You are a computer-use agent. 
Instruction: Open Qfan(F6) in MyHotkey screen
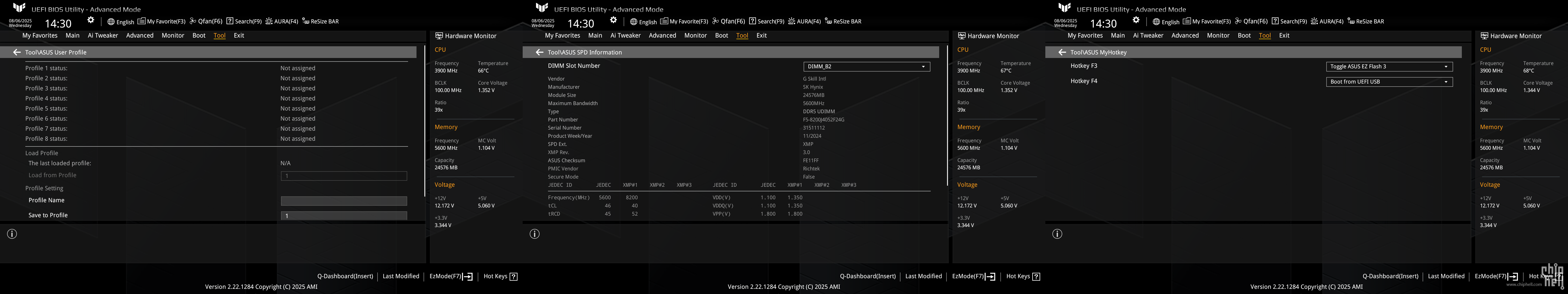[1251, 21]
